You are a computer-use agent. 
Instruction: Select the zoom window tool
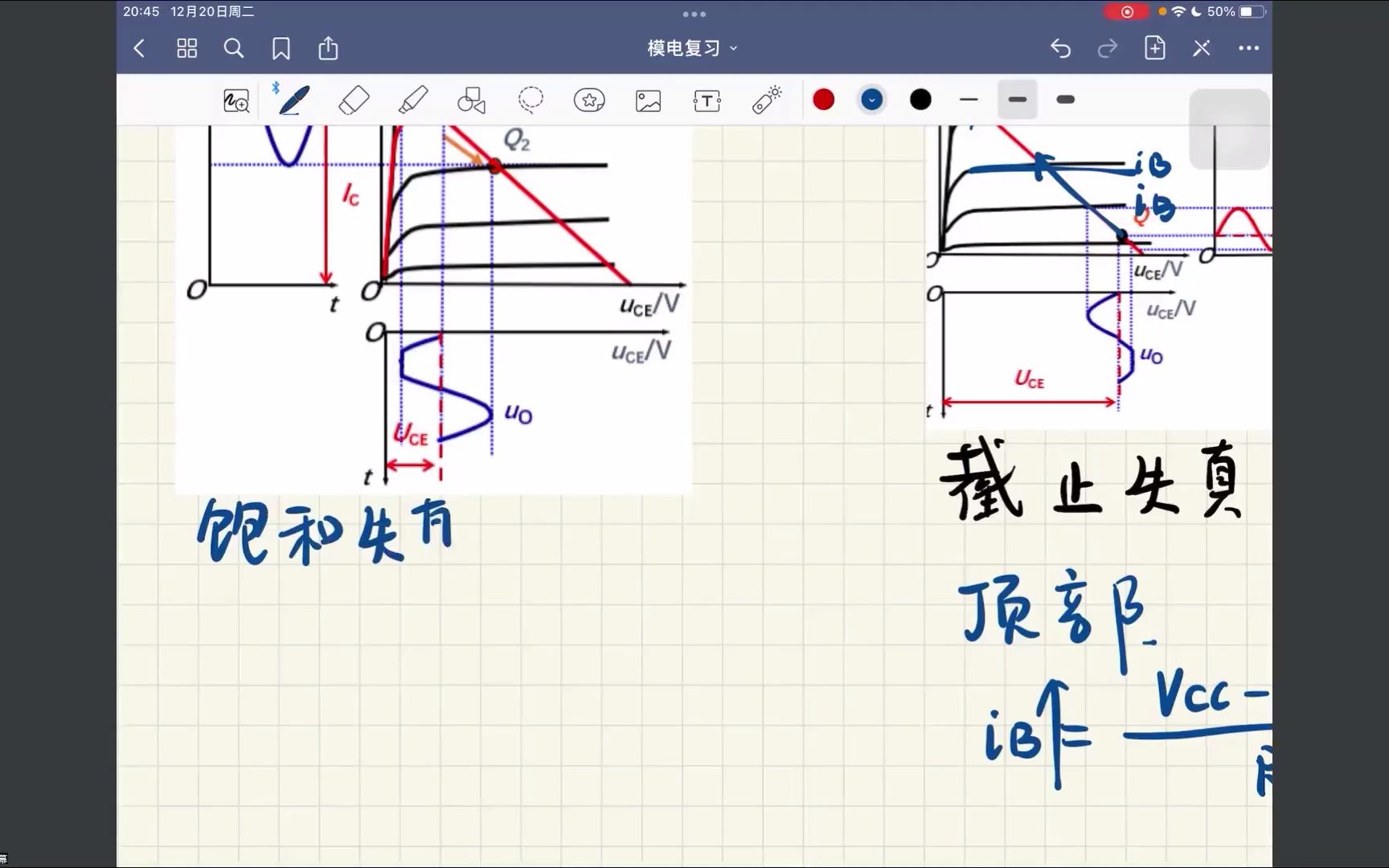(236, 100)
